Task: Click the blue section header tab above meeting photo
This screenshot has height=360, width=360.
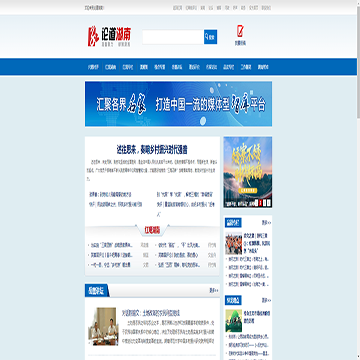Action: (x=96, y=291)
